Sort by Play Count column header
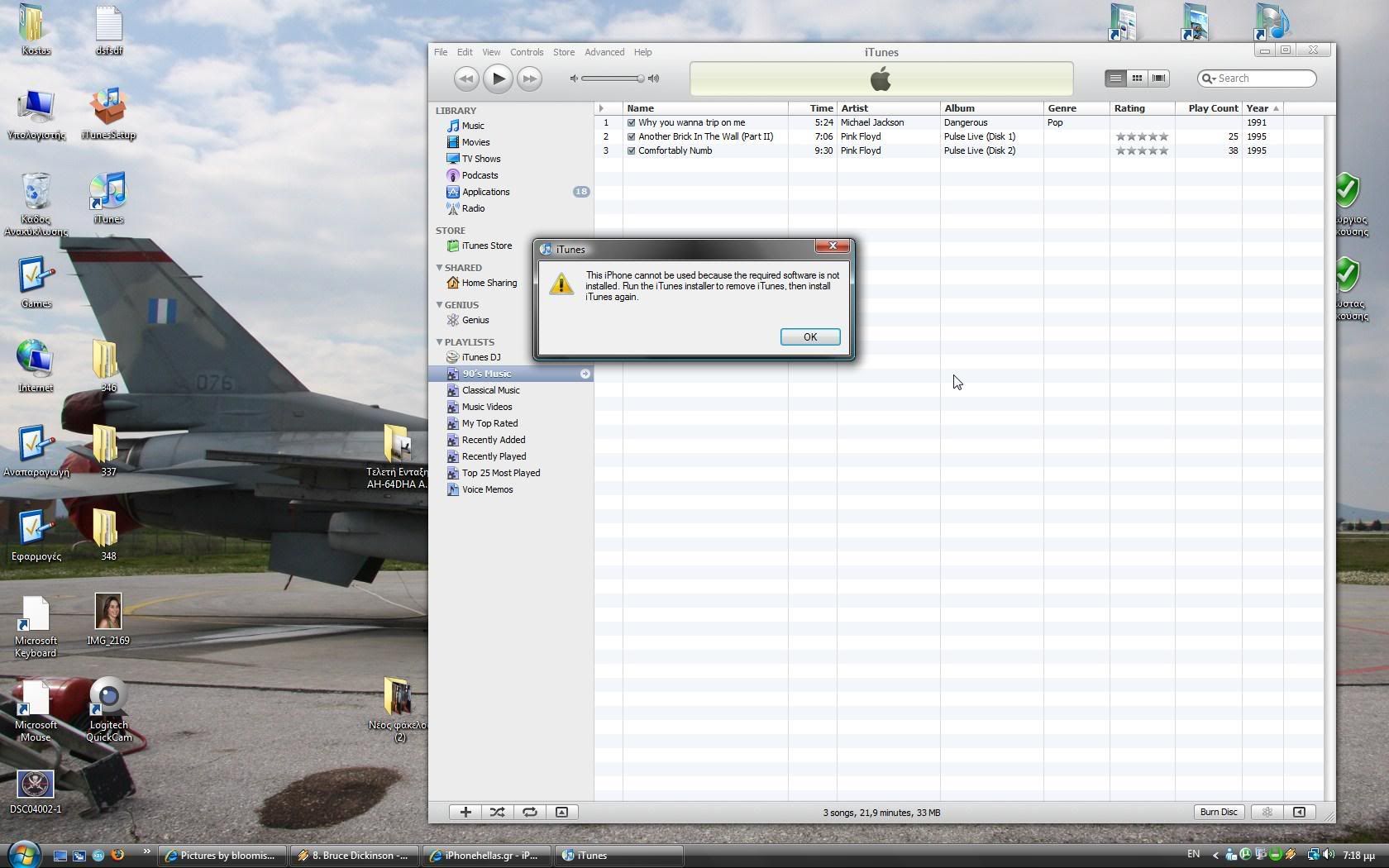The image size is (1389, 868). [x=1209, y=108]
